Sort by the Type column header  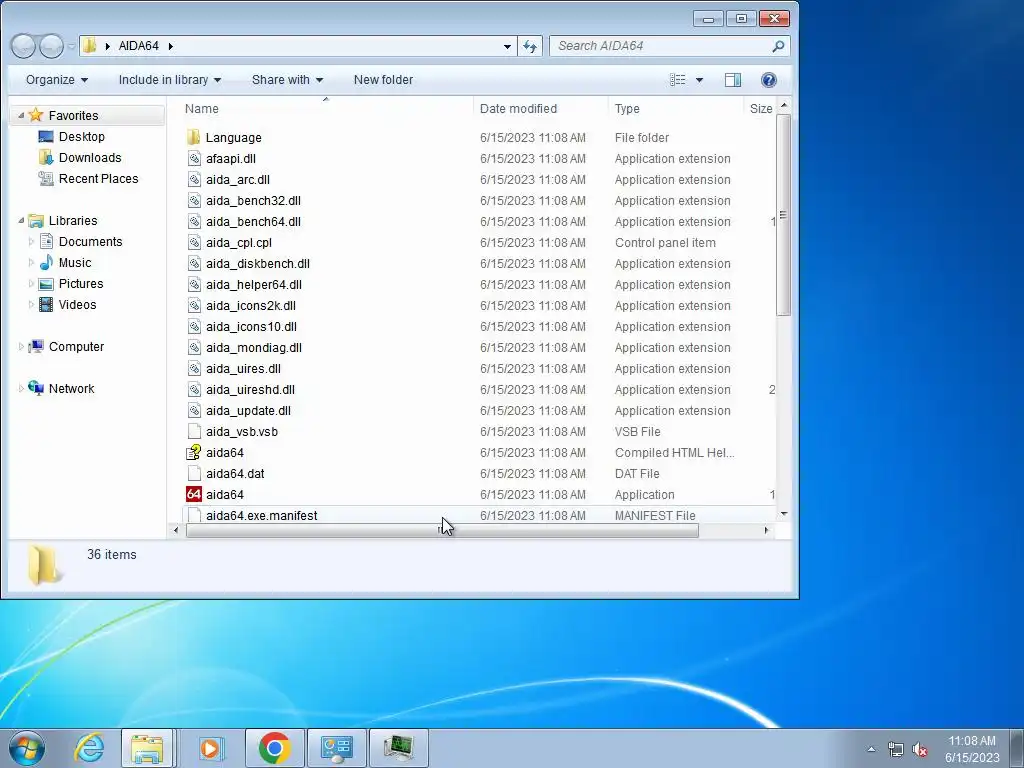[x=676, y=108]
